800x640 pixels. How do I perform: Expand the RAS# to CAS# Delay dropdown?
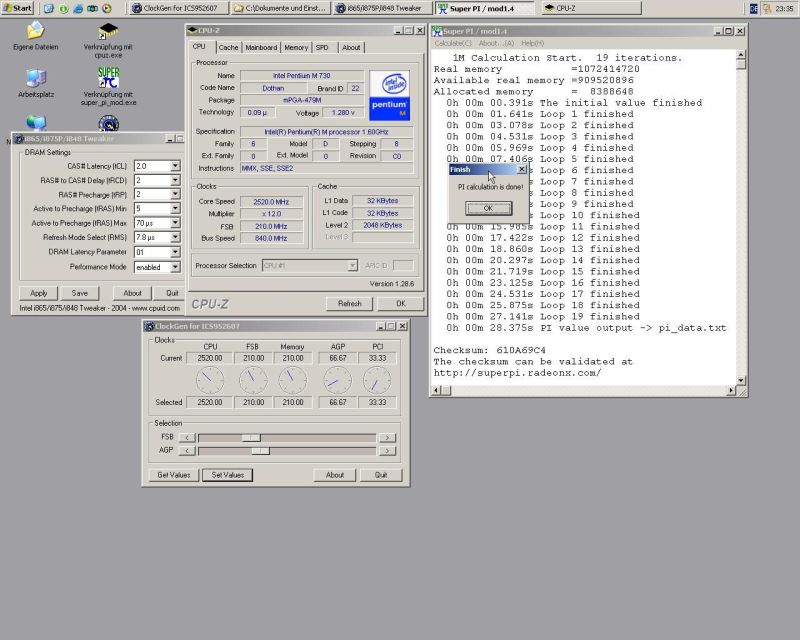point(175,180)
